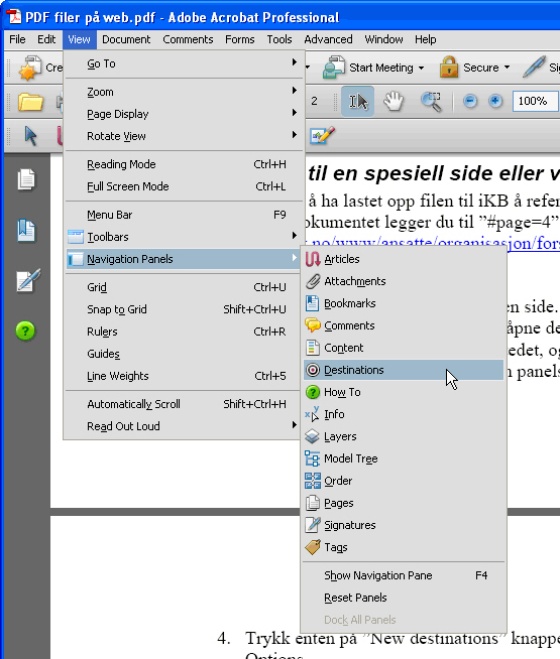Image resolution: width=560 pixels, height=659 pixels.
Task: Toggle Automatically Scroll
Action: pos(184,404)
